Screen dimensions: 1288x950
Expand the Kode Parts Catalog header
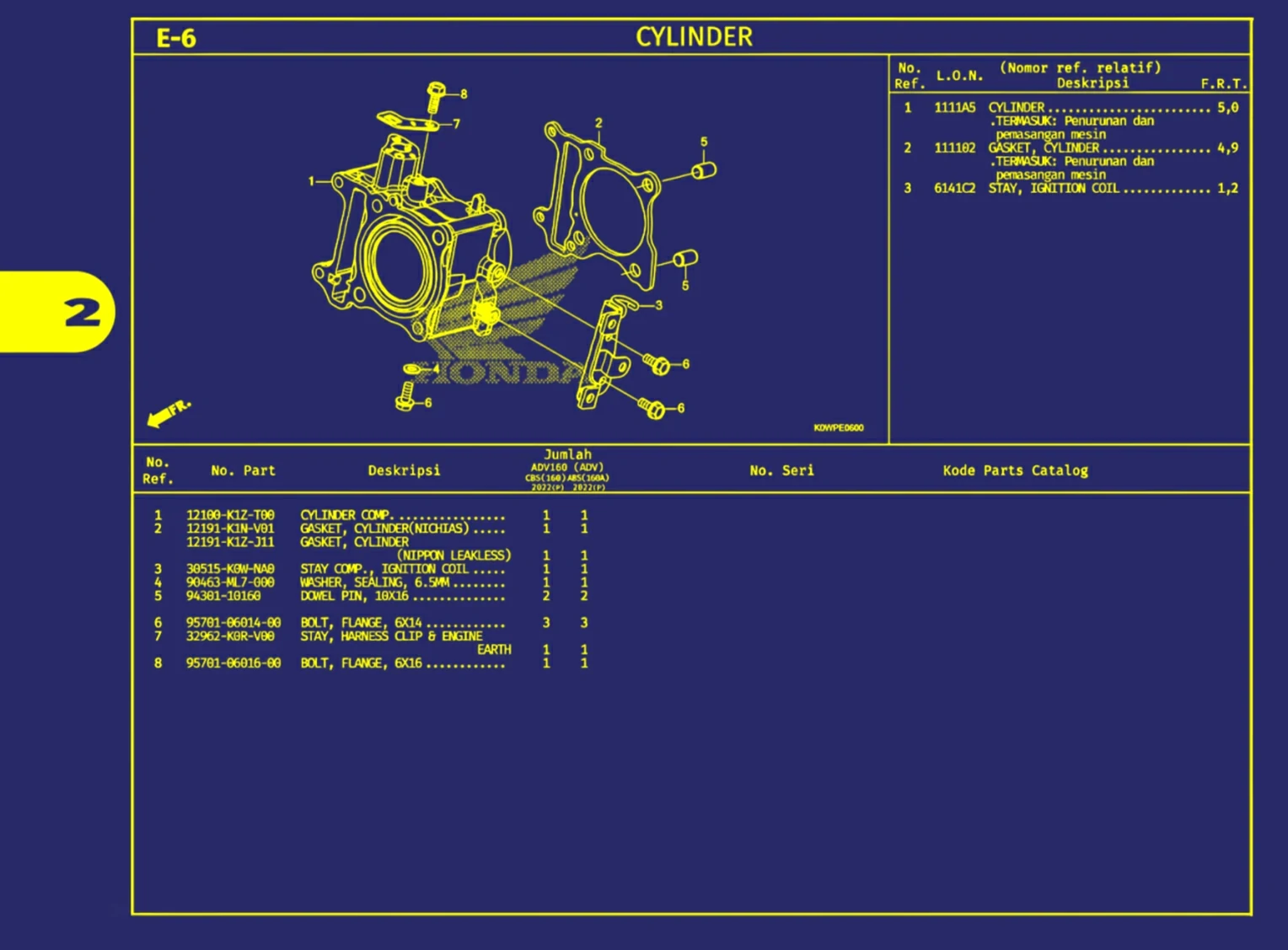pyautogui.click(x=1015, y=470)
